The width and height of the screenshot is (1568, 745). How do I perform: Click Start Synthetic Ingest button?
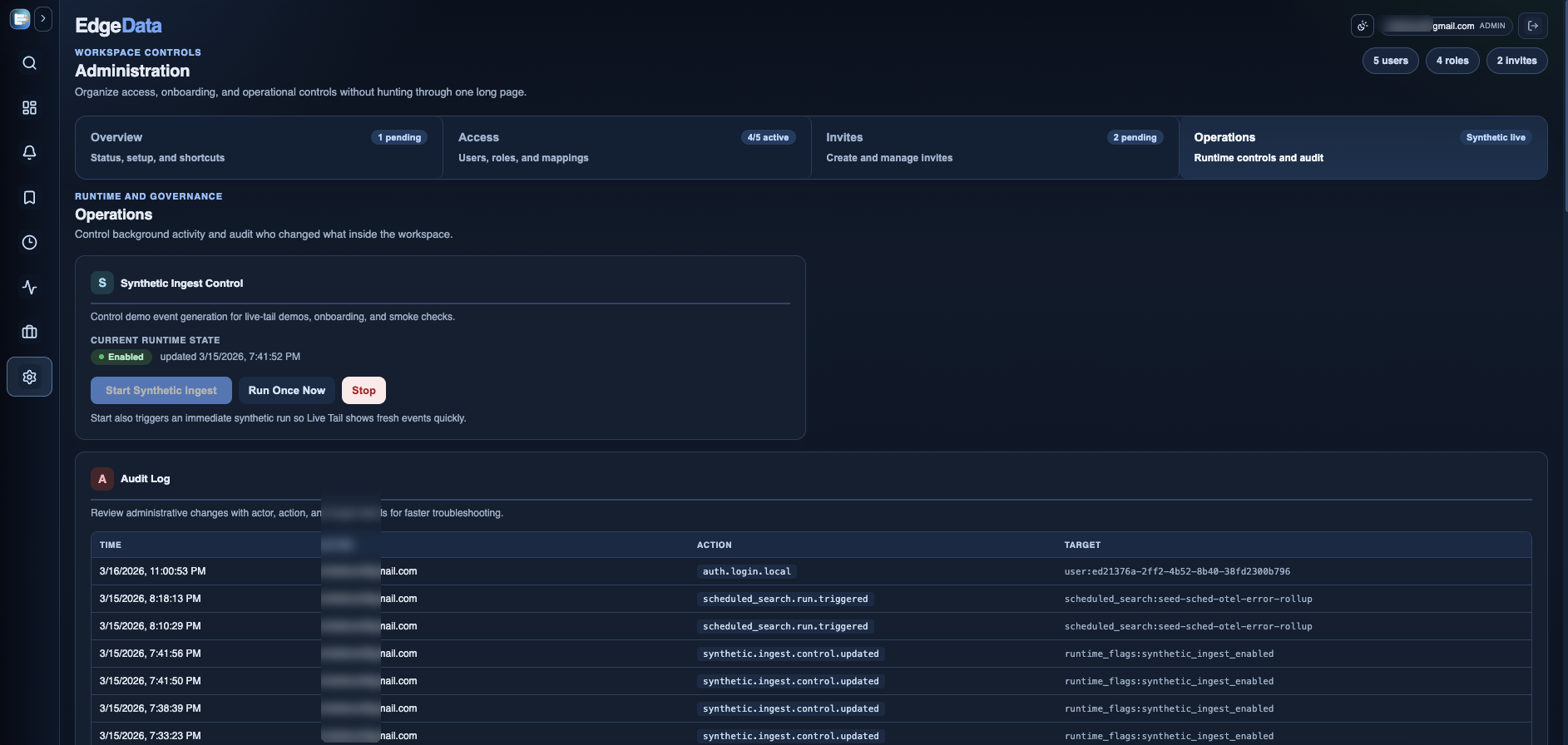pyautogui.click(x=161, y=390)
